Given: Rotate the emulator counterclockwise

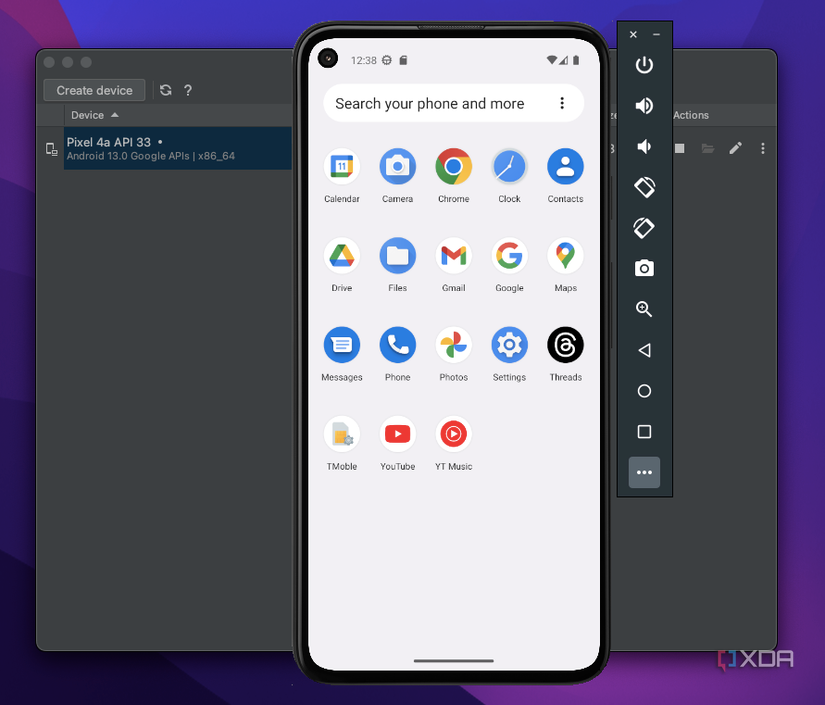Looking at the screenshot, I should pos(644,187).
